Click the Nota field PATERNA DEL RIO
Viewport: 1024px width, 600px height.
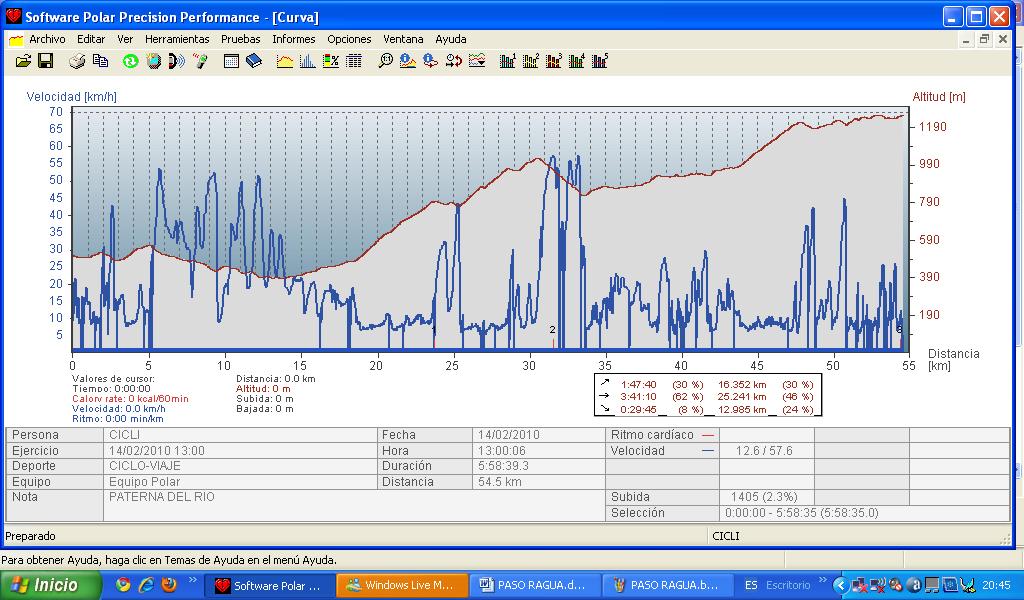(x=161, y=497)
